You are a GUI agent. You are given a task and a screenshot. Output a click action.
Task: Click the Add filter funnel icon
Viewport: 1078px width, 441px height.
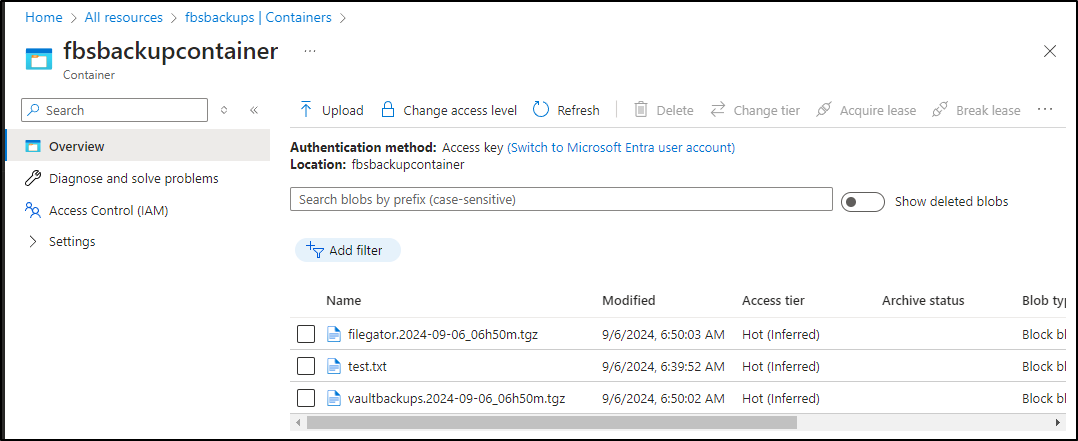tap(315, 250)
